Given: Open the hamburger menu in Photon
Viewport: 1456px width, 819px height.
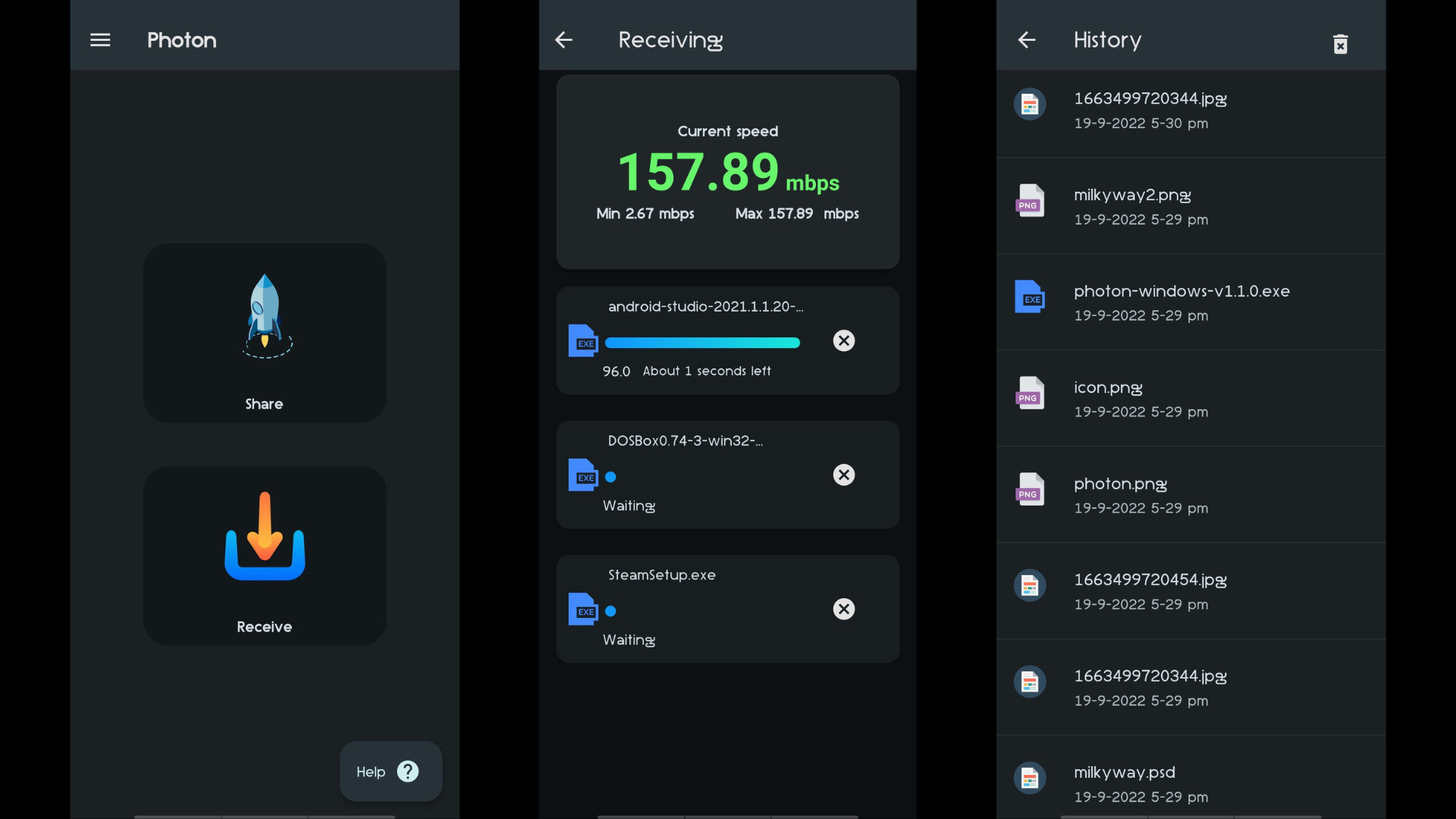Looking at the screenshot, I should point(100,40).
